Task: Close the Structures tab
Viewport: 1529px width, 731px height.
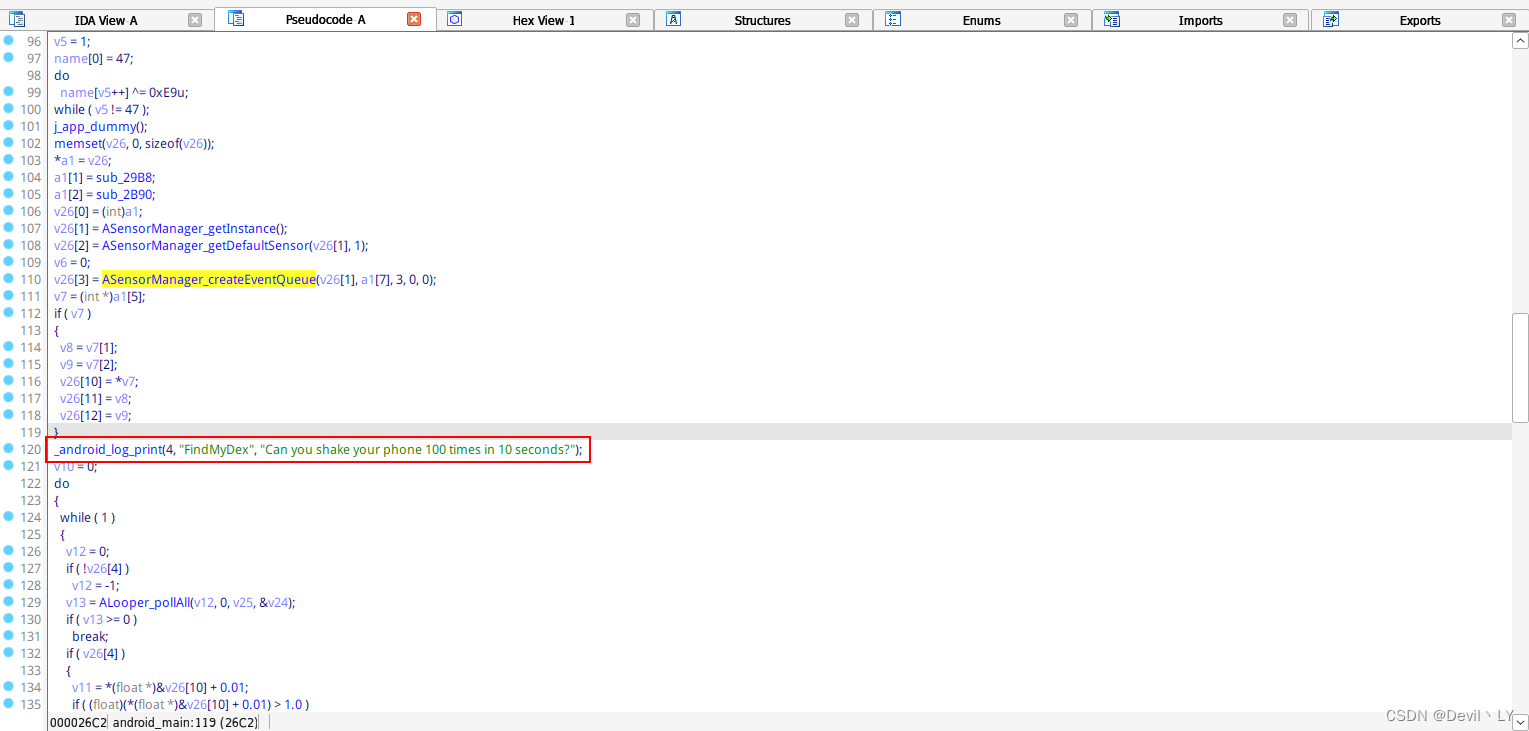Action: (x=852, y=20)
